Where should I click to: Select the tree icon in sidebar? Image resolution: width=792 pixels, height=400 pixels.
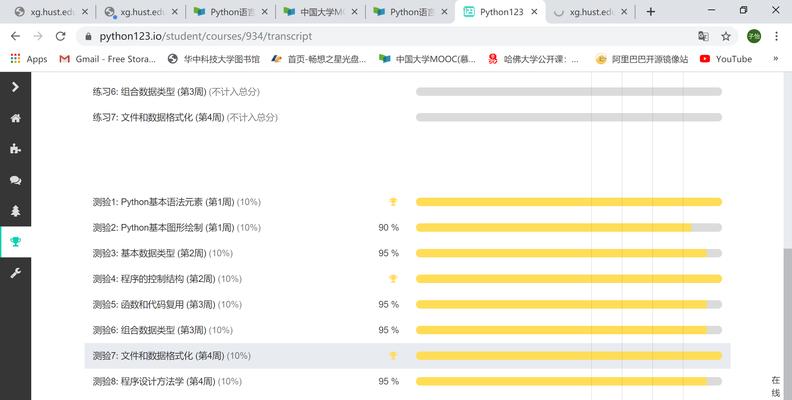15,211
